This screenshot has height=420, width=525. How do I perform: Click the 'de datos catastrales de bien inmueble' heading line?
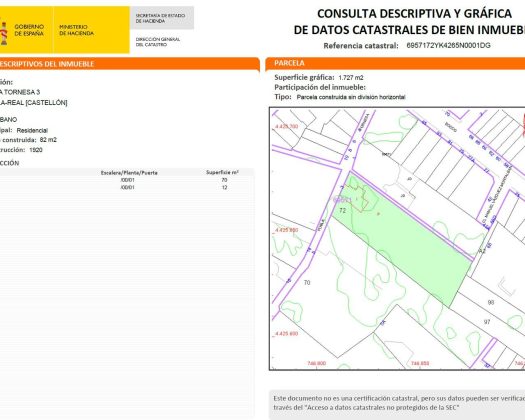409,30
